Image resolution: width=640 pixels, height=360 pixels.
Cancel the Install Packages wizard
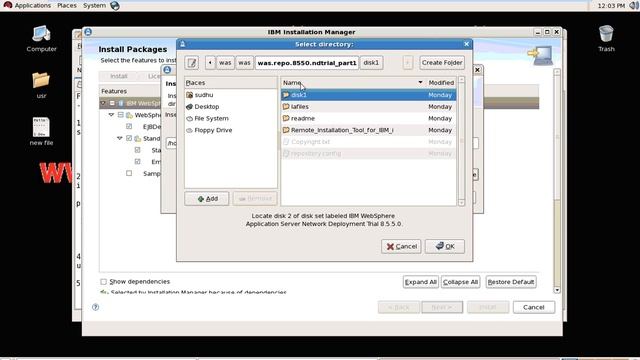[x=534, y=307]
